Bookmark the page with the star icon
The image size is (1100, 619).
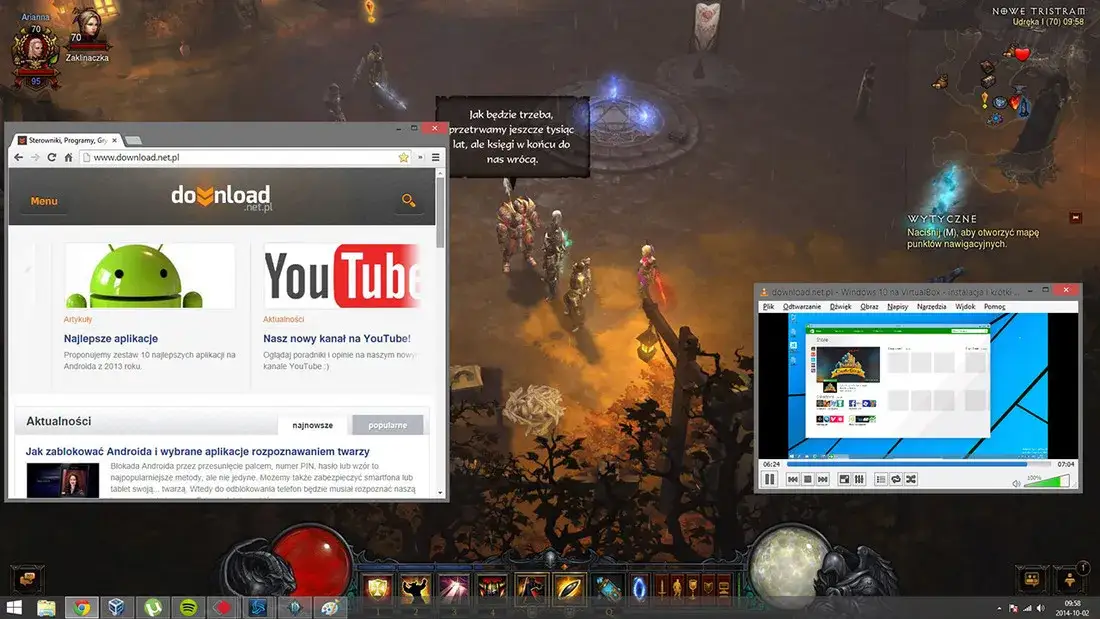[404, 158]
